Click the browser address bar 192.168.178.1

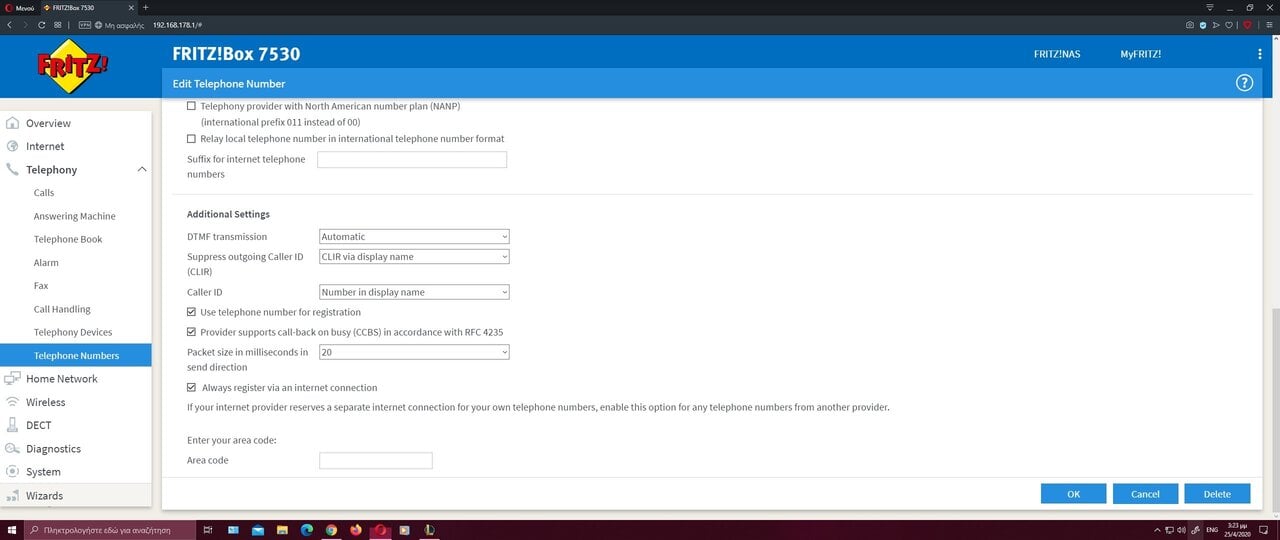tap(179, 24)
